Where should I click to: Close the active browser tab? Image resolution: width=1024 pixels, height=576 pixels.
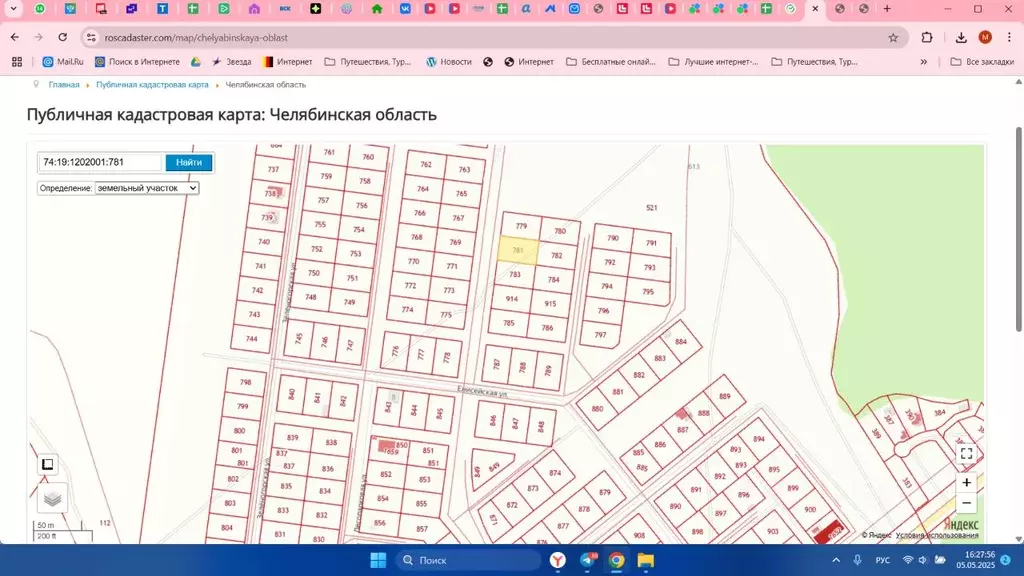[815, 8]
